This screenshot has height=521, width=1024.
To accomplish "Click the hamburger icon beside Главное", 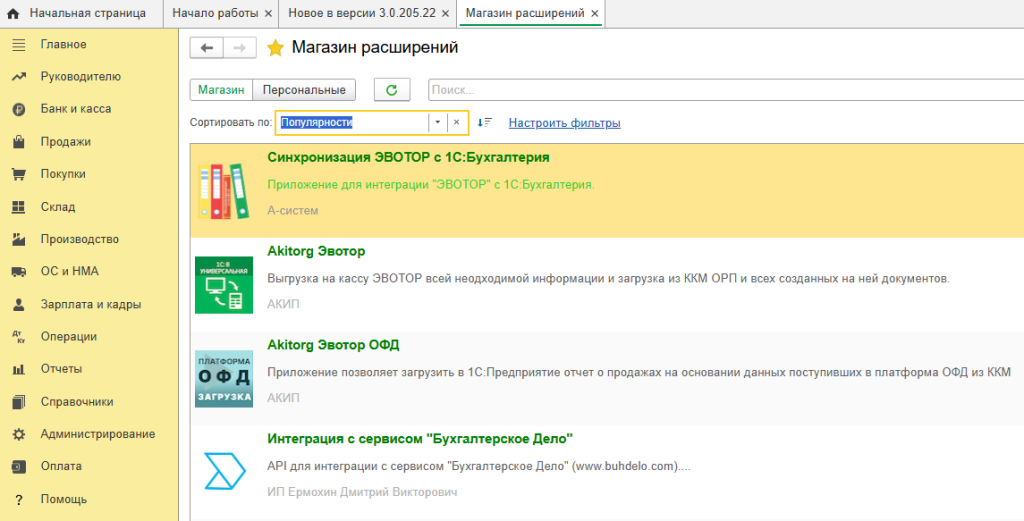I will tap(18, 45).
